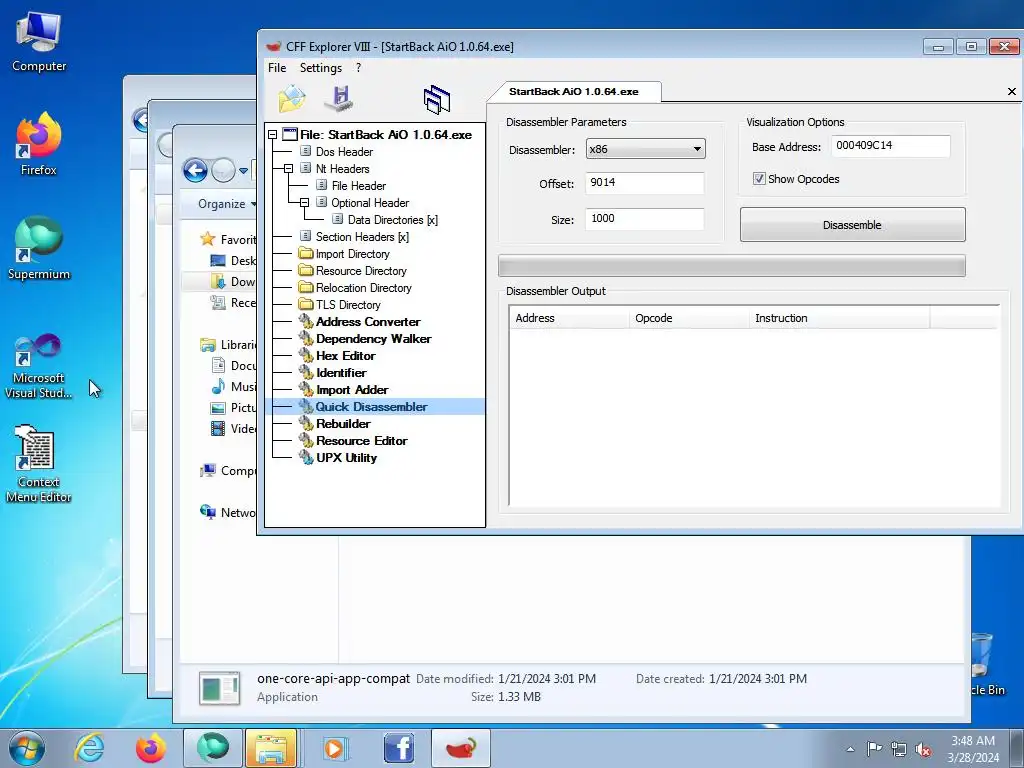Open the Computer desktop icon
Image resolution: width=1024 pixels, height=768 pixels.
point(39,42)
